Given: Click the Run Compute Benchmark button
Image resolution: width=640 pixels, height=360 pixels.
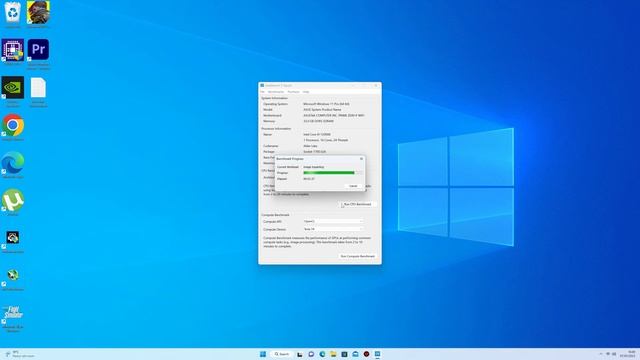Looking at the screenshot, I should pos(358,256).
